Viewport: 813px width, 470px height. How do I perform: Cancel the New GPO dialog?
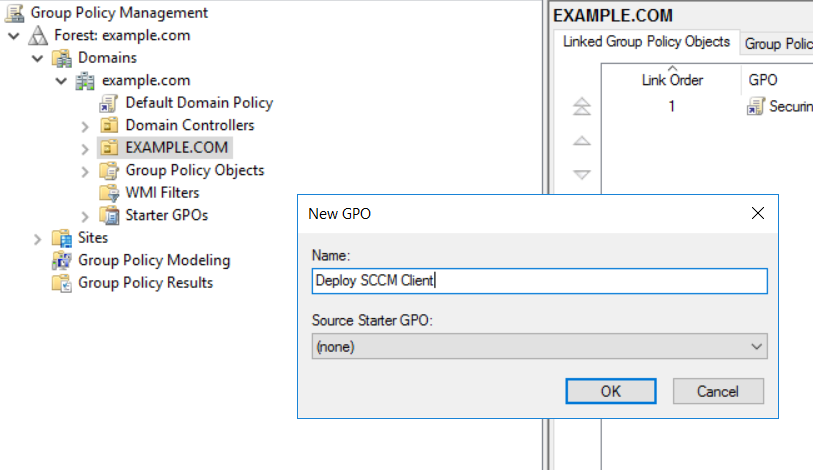(x=718, y=391)
